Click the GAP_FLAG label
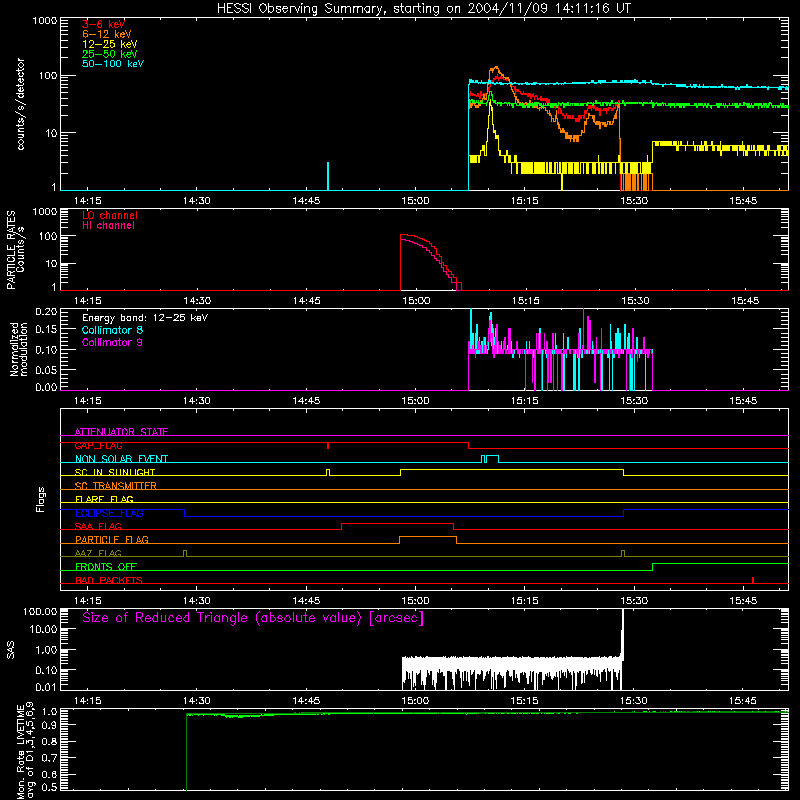Image resolution: width=800 pixels, height=800 pixels. (98, 445)
